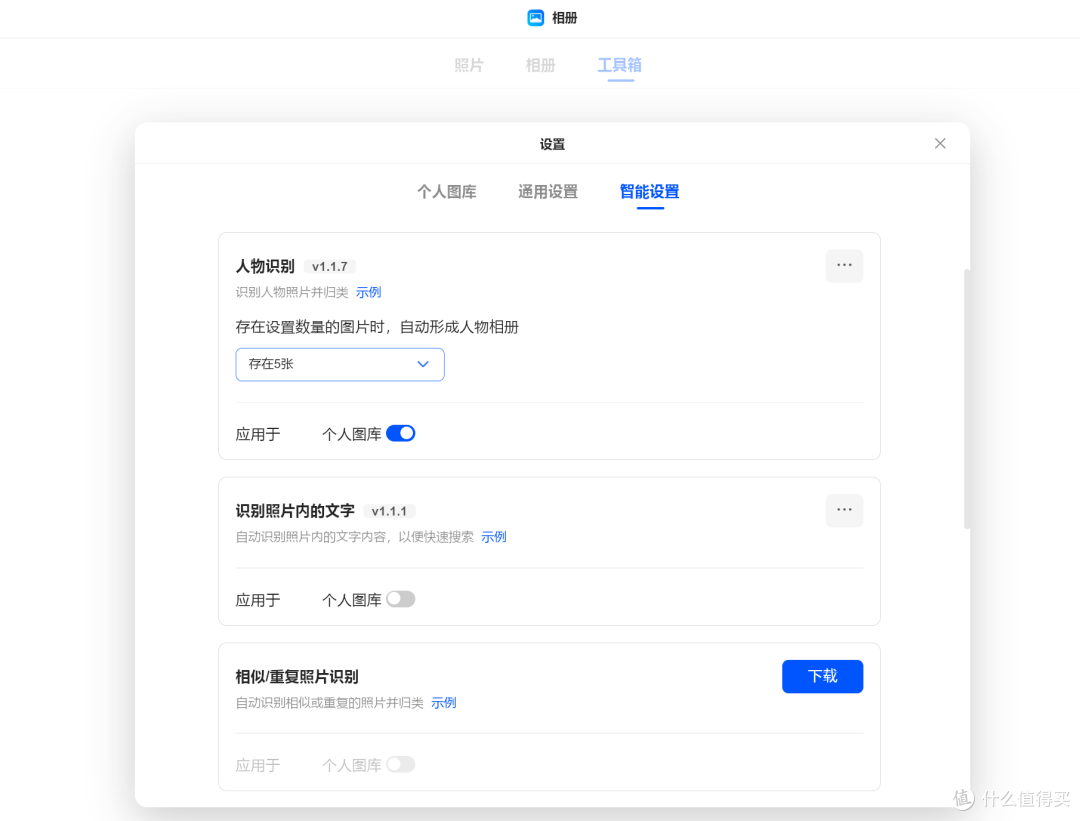Screen dimensions: 1080x821
Task: Open the 通用设置 tab
Action: pos(548,192)
